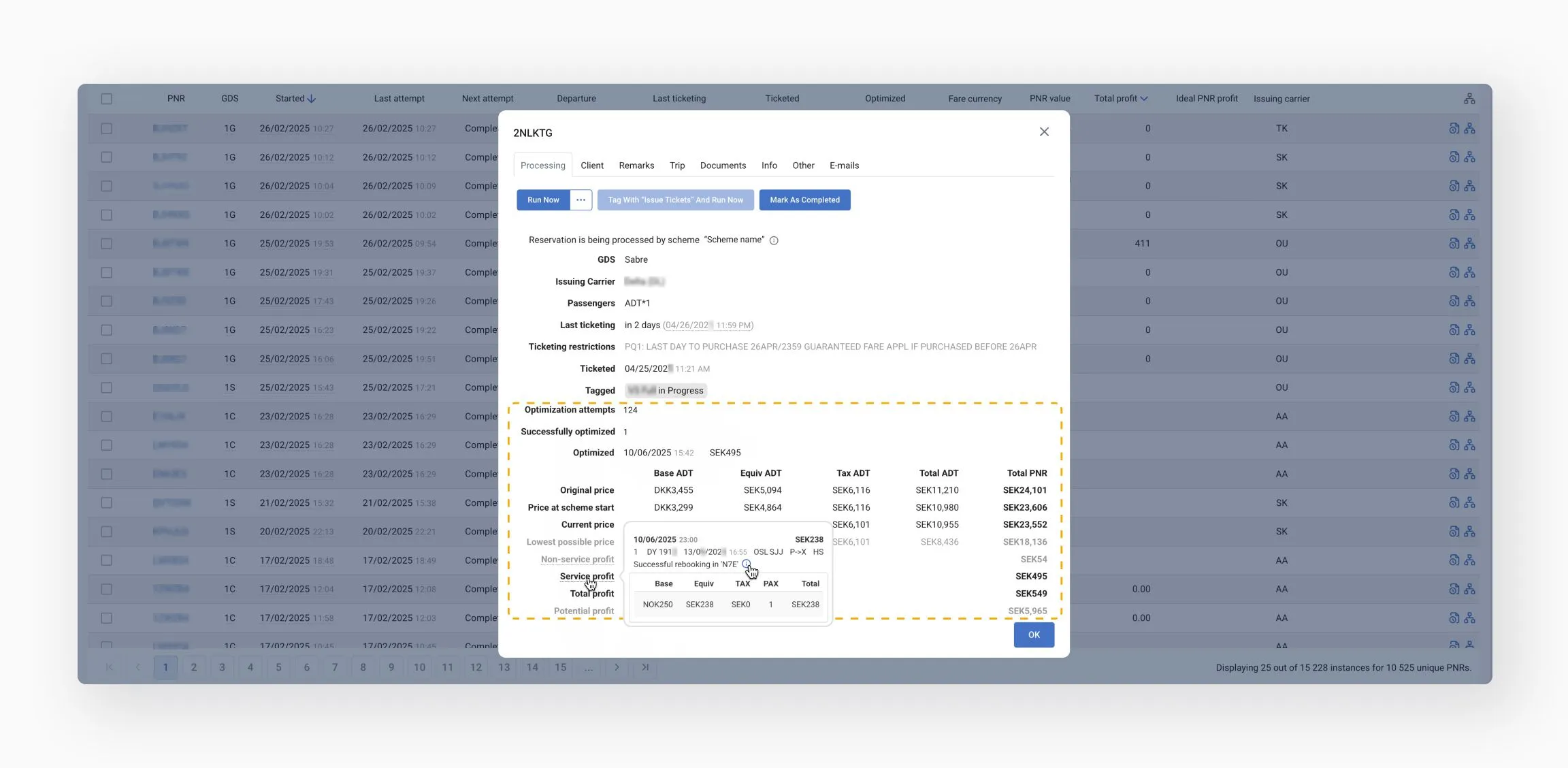Sort by the Started column arrow
Screen dimensions: 1568x768
tap(312, 99)
